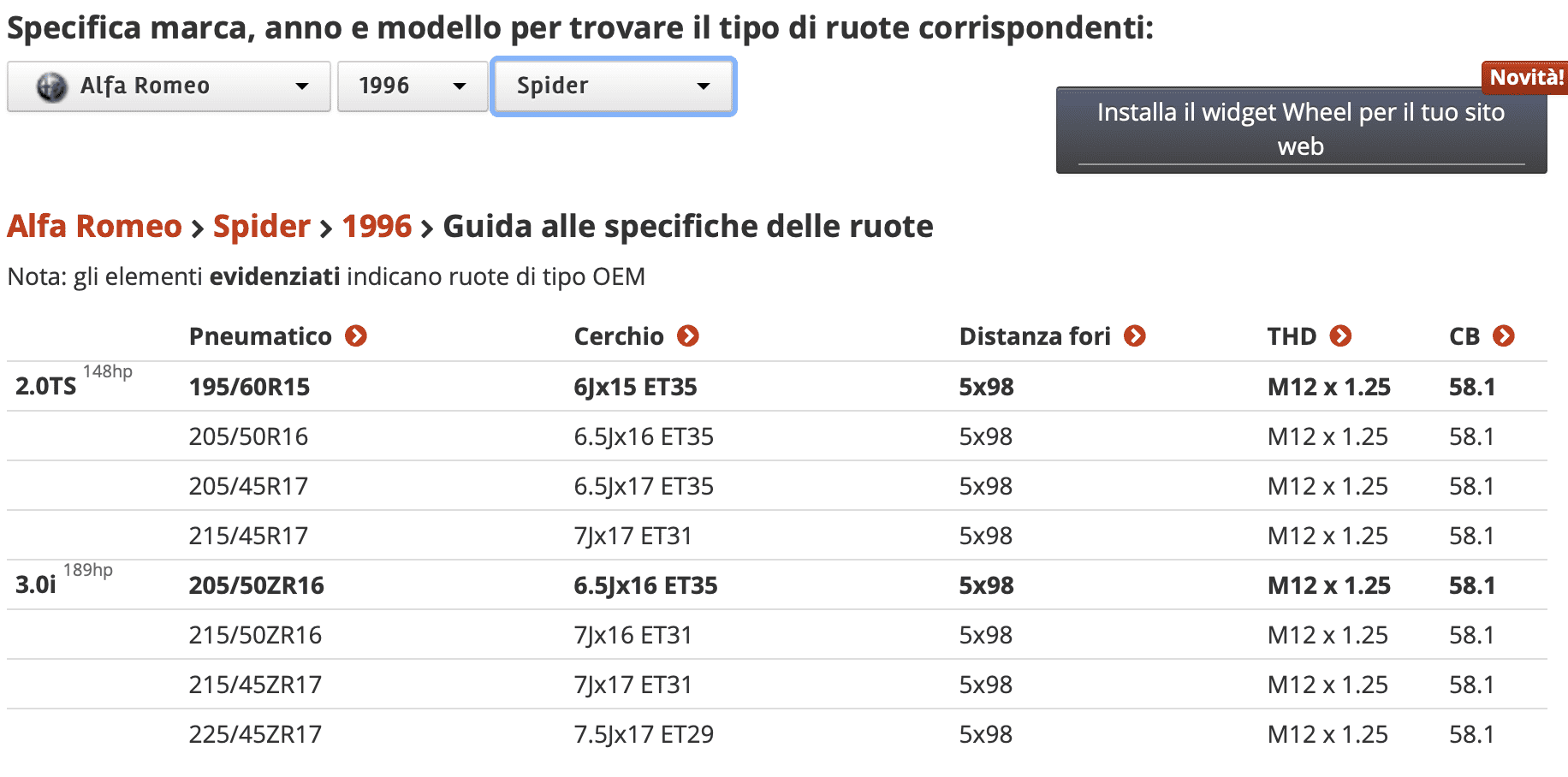Click the arrow icon next to THD

tap(1341, 336)
